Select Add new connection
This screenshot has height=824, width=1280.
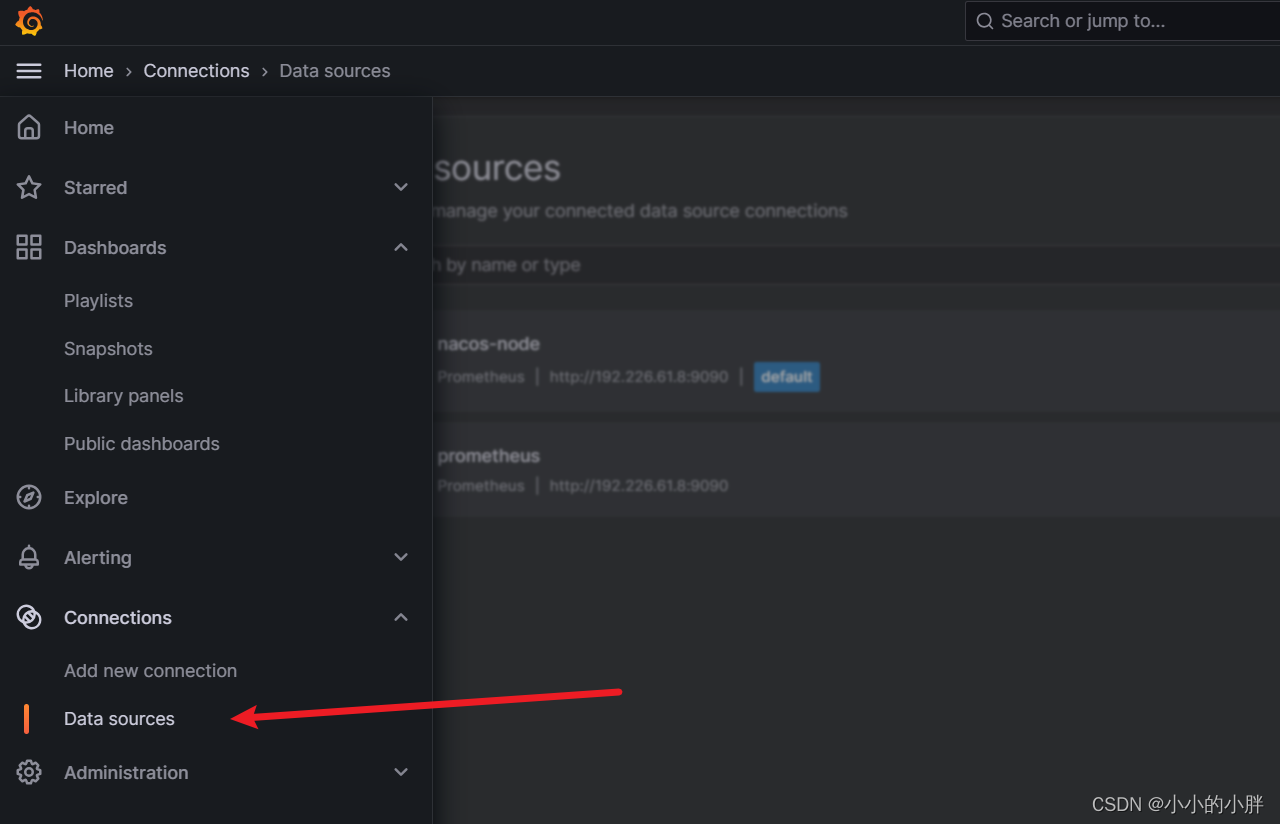[x=151, y=671]
